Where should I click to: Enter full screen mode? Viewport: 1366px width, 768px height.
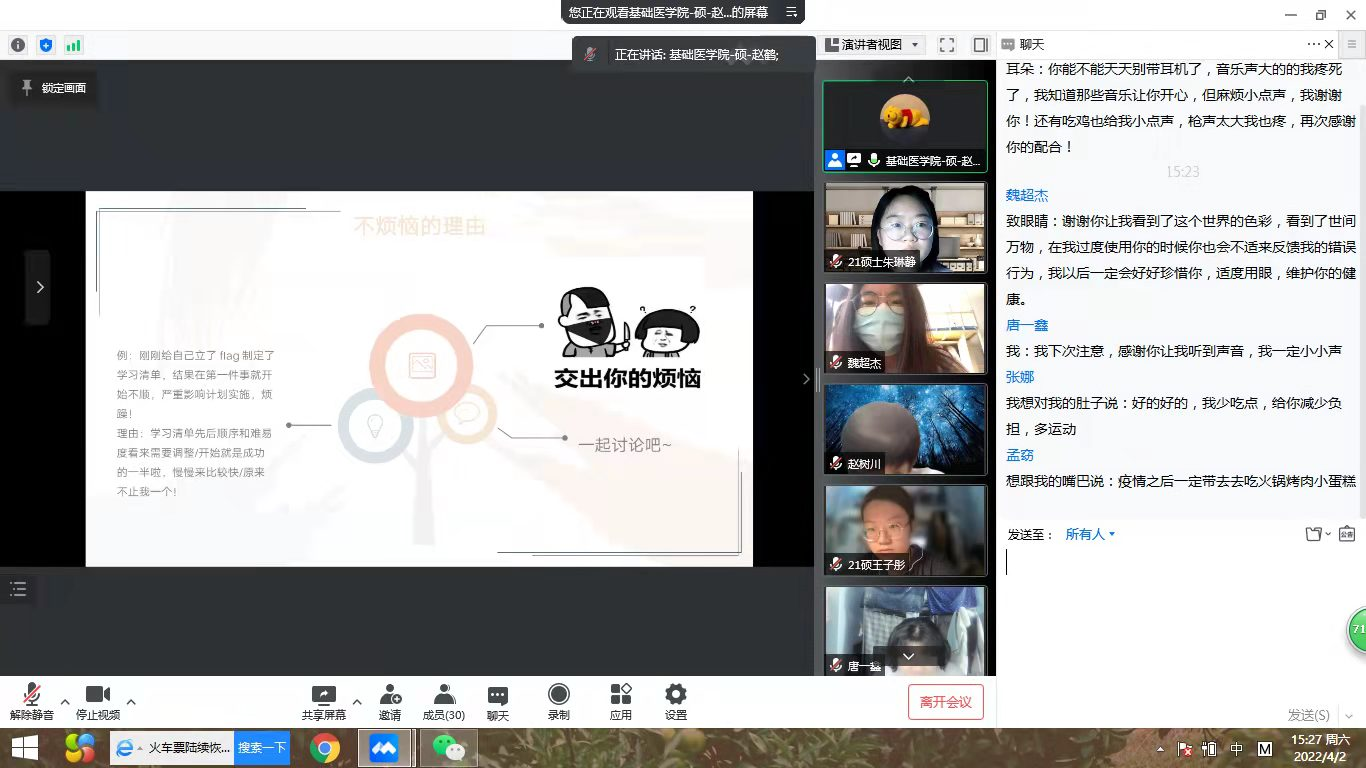coord(947,45)
